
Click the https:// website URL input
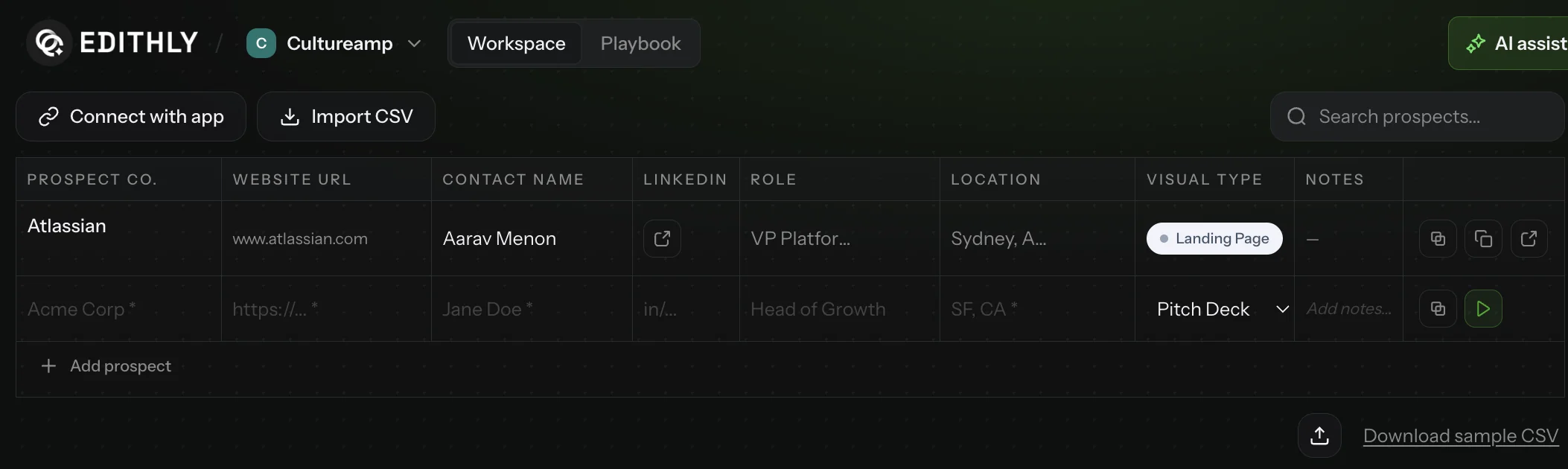click(326, 309)
